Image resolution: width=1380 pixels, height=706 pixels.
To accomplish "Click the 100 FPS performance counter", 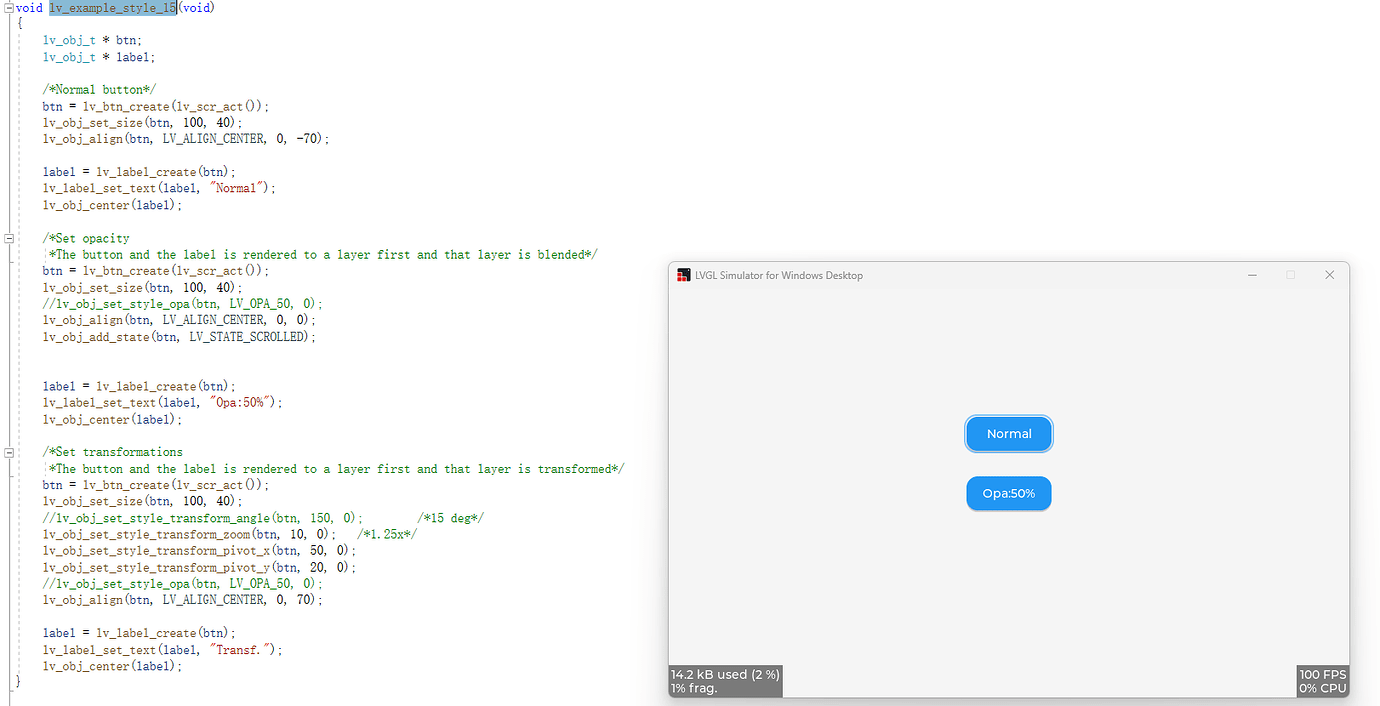I will pos(1322,674).
